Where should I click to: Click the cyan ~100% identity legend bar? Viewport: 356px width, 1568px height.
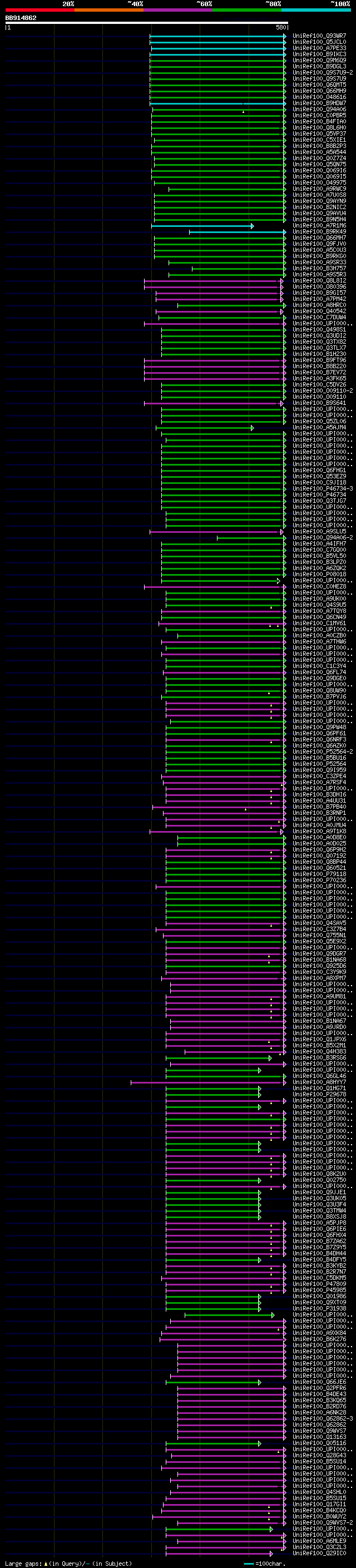coord(316,10)
